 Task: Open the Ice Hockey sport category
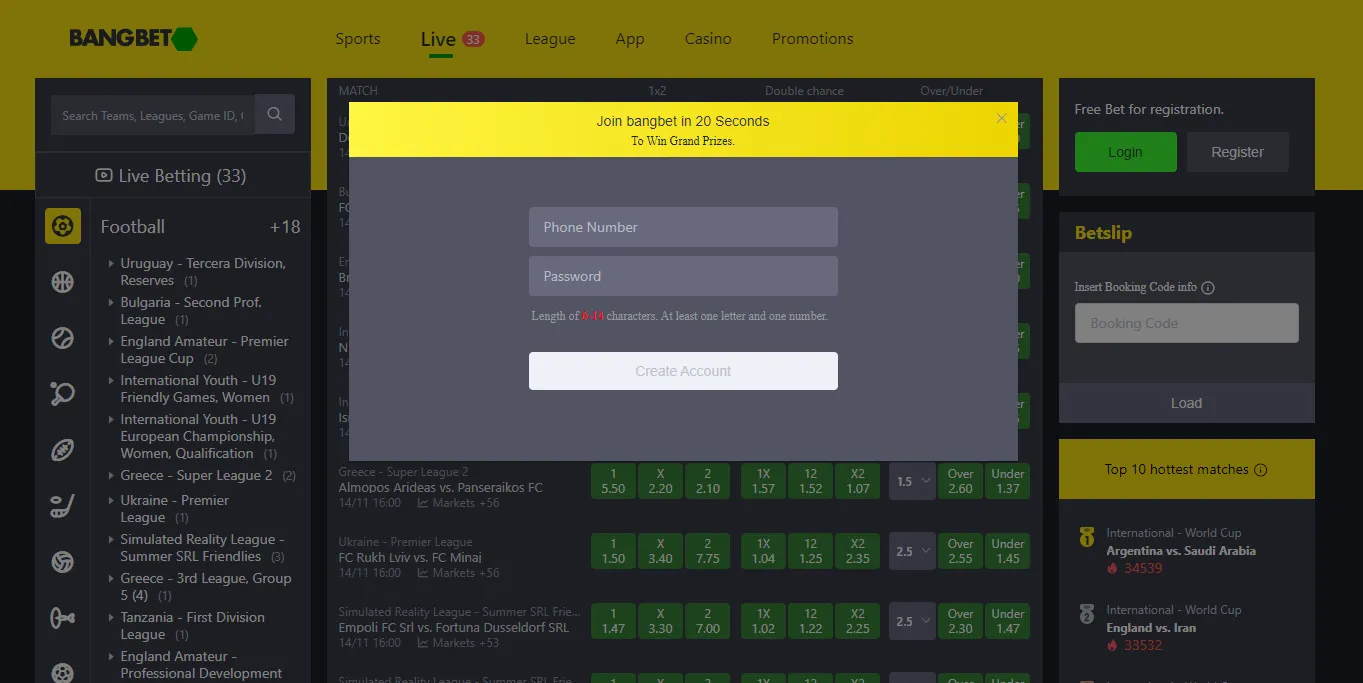[63, 506]
